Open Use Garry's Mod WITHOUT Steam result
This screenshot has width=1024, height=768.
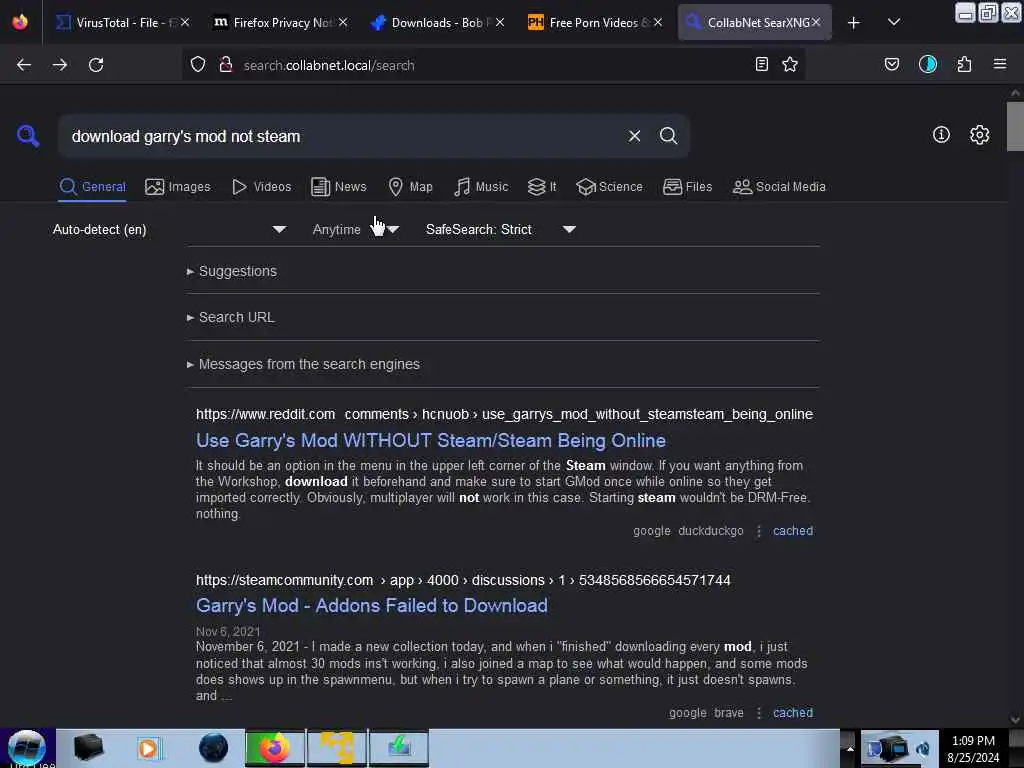[x=430, y=441]
